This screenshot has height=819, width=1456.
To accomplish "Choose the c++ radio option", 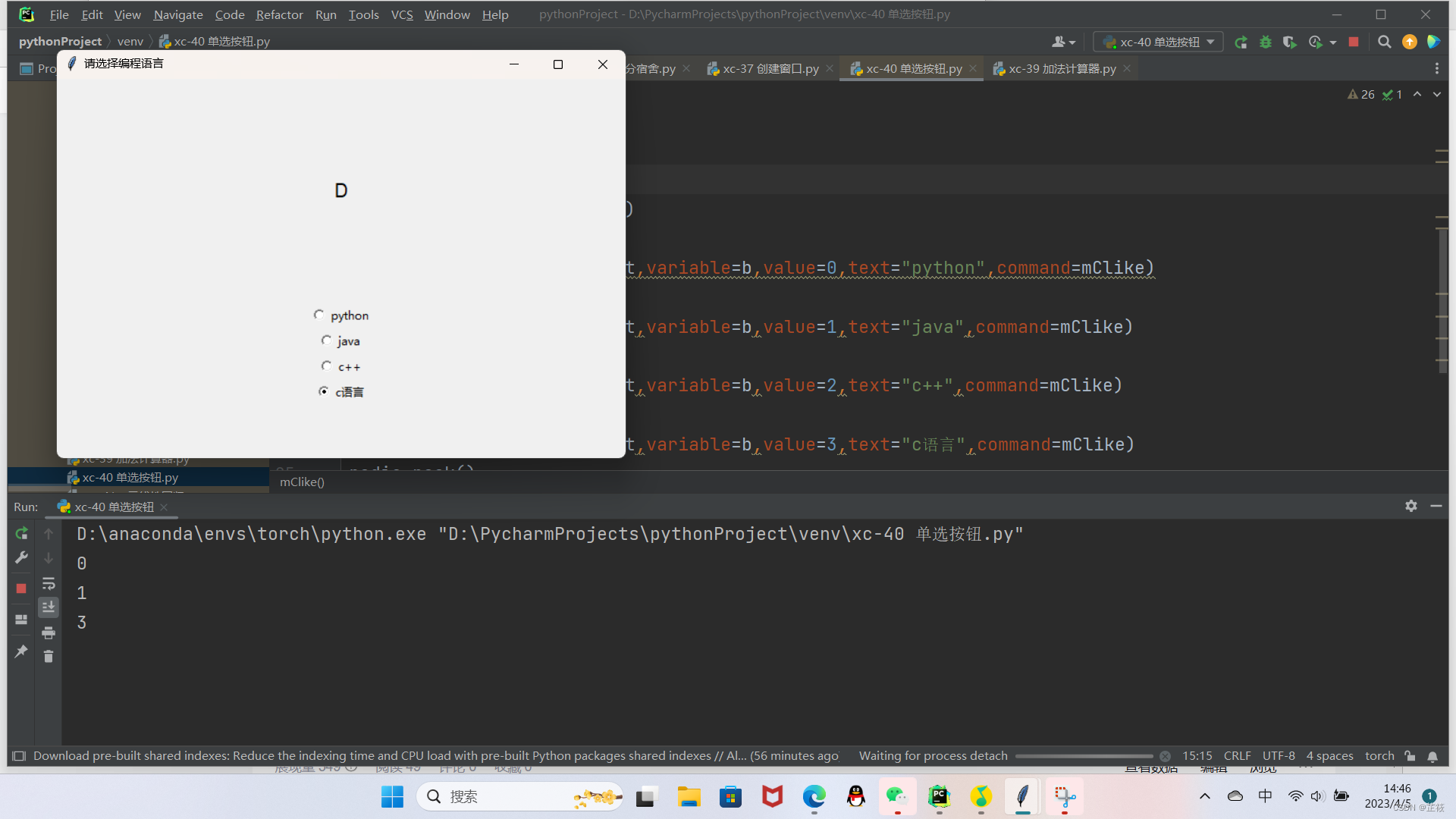I will (326, 366).
